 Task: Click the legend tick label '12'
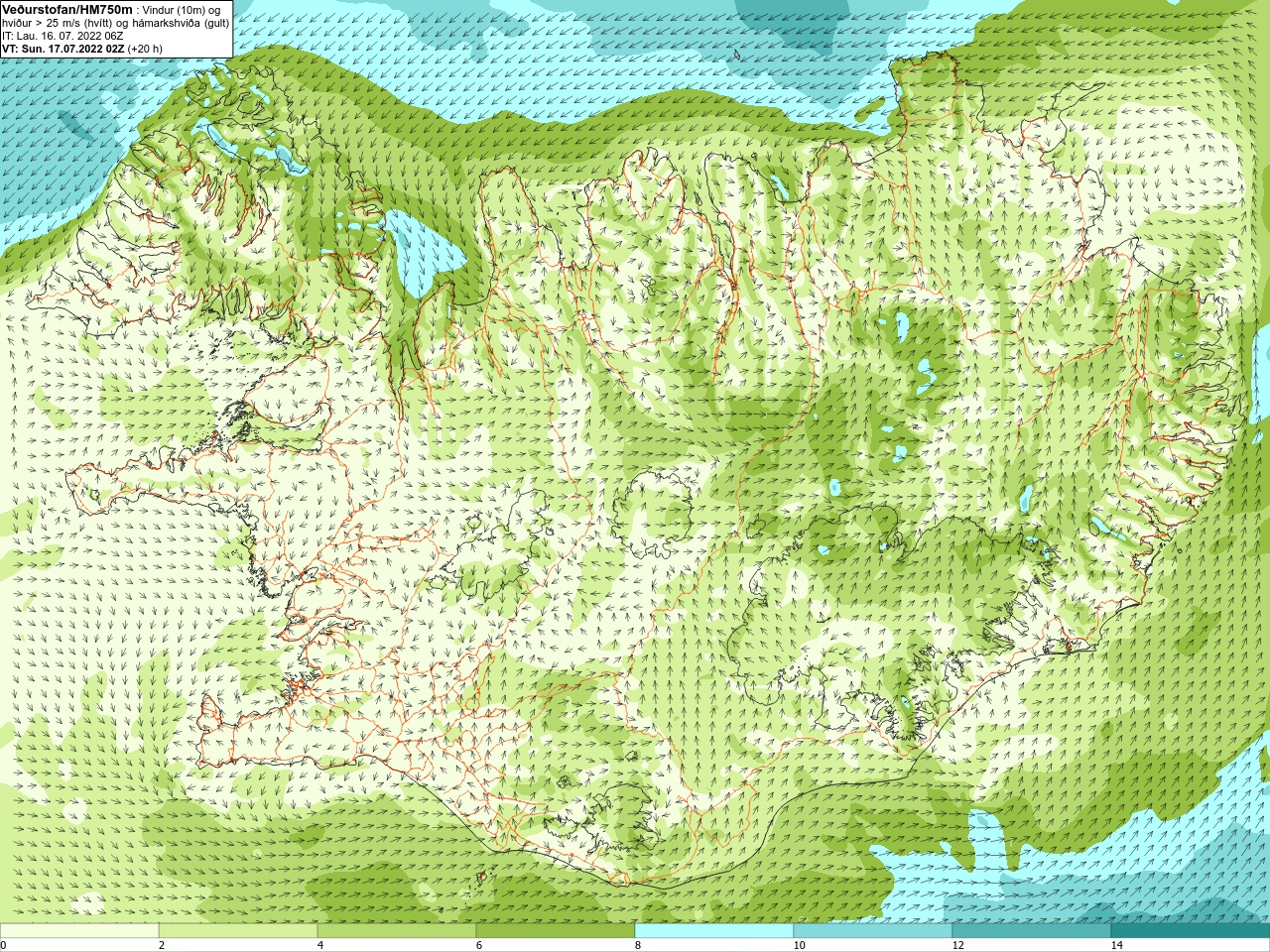click(957, 945)
